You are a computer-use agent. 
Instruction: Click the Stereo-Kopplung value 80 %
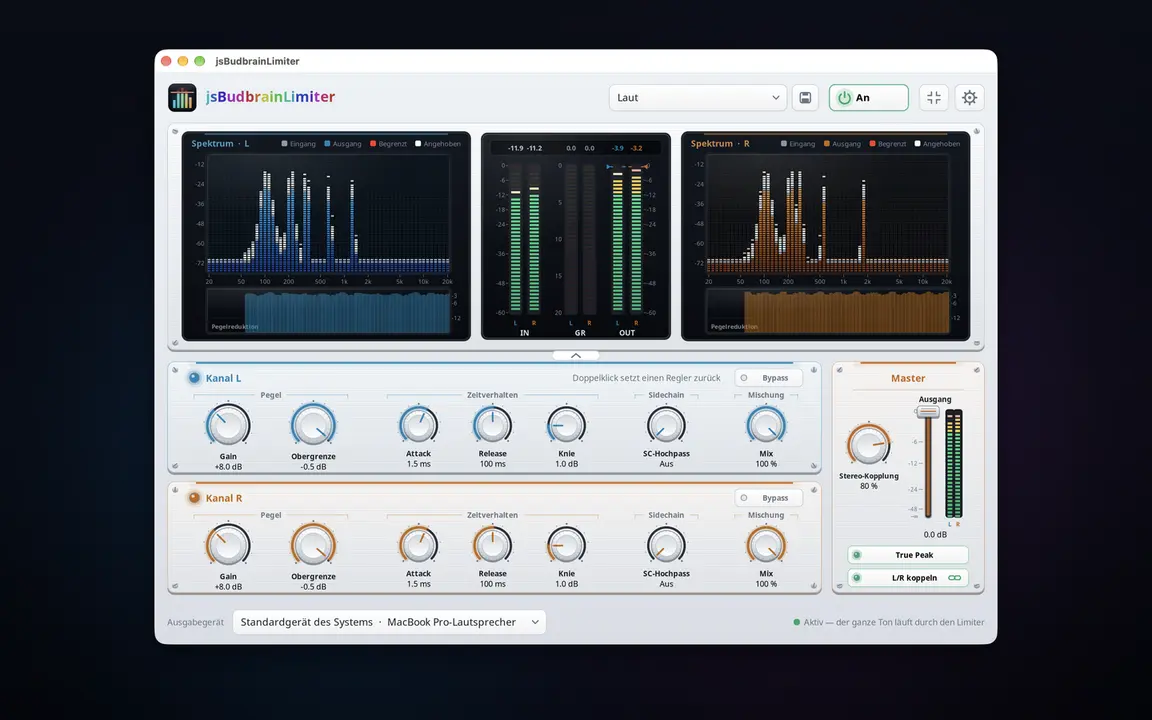click(x=868, y=486)
